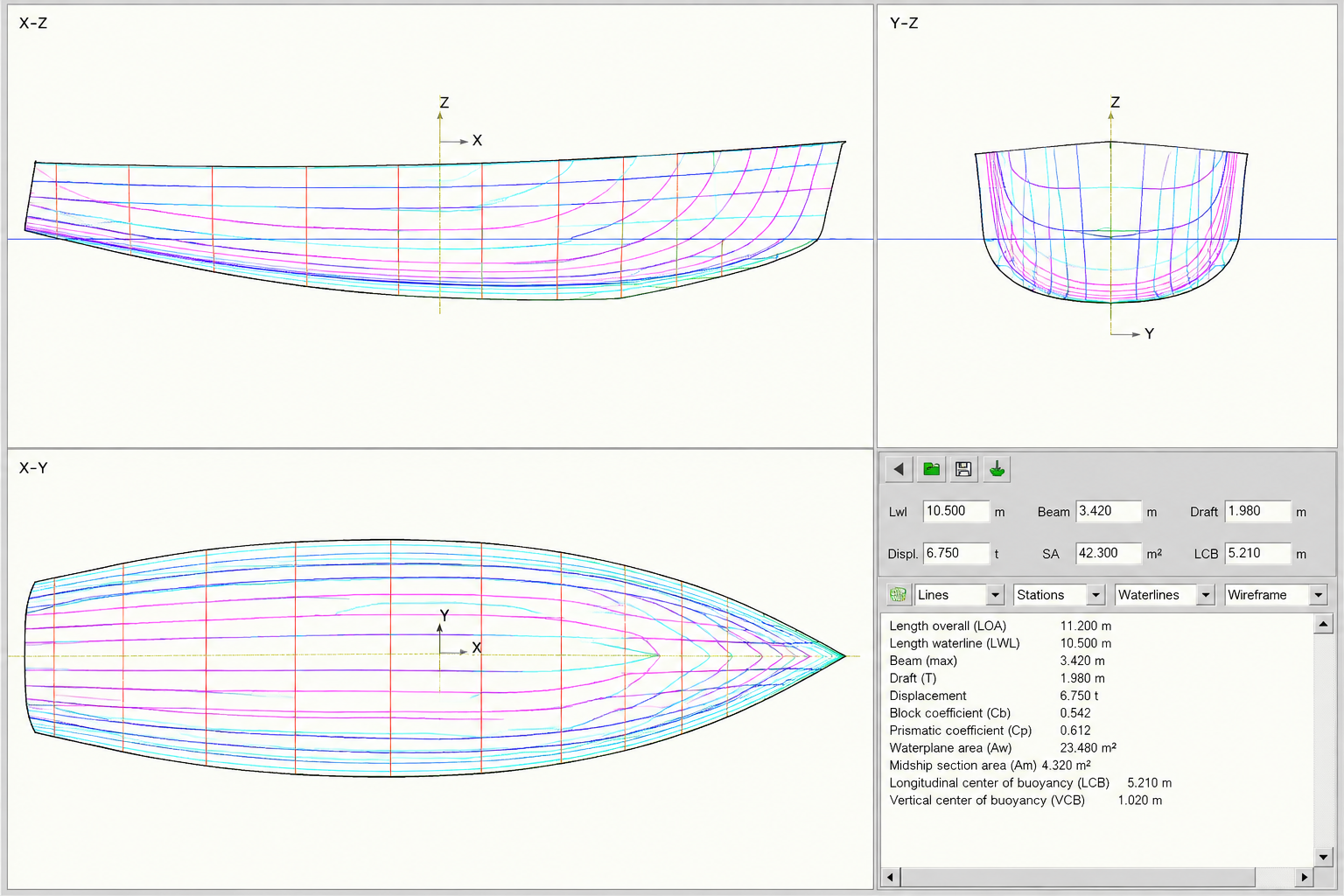The height and width of the screenshot is (896, 1344).
Task: Select the 'Length waterline (LWL)' row
Action: (1000, 643)
